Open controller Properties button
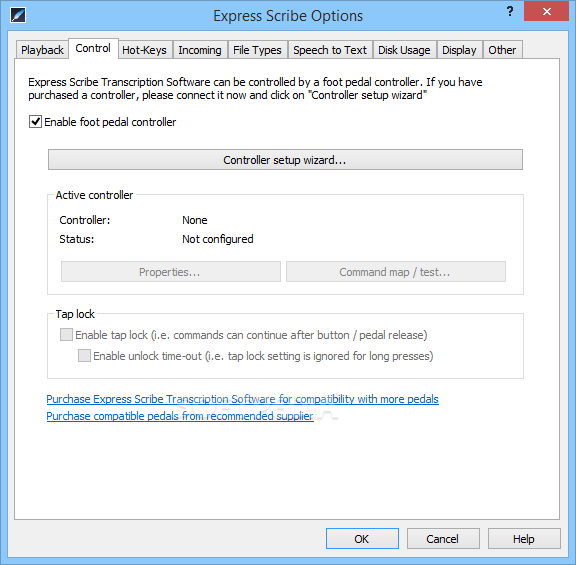Screen dimensions: 576x565 point(171,272)
